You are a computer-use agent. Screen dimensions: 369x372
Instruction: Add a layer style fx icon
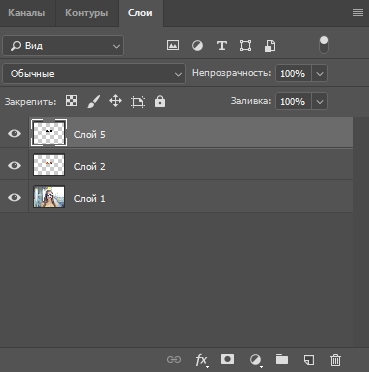pyautogui.click(x=201, y=360)
